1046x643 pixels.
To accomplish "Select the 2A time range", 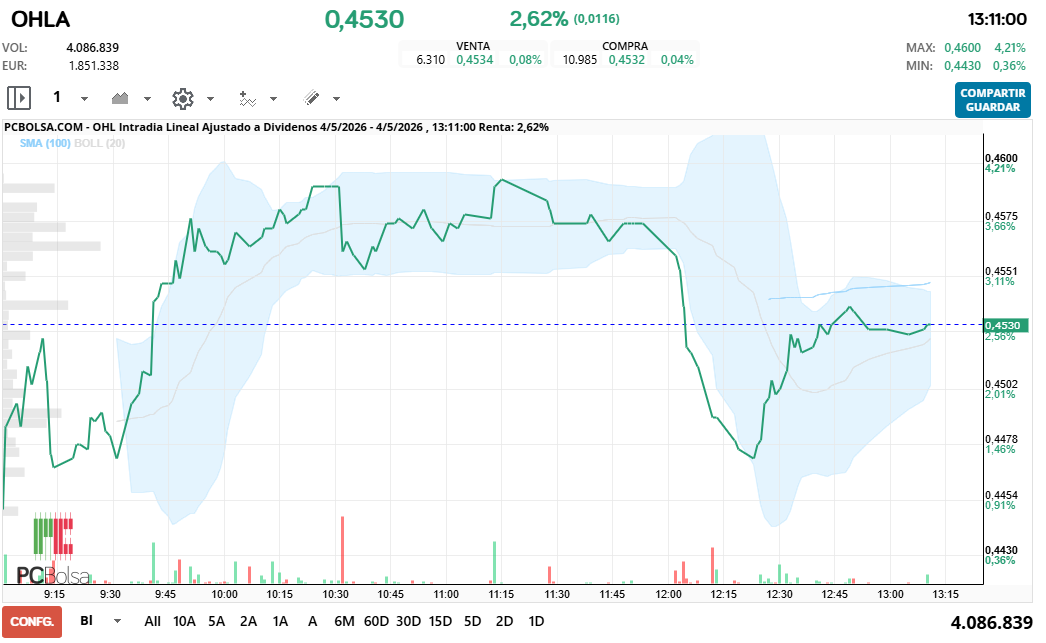I will (x=248, y=622).
